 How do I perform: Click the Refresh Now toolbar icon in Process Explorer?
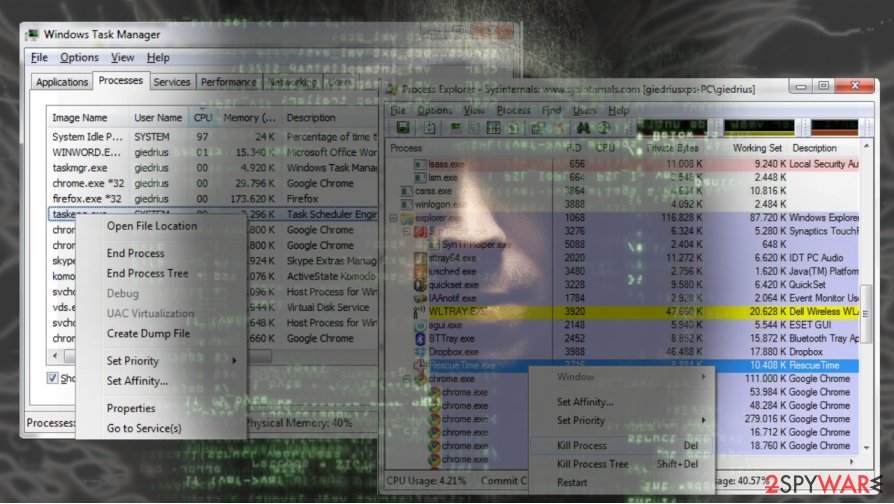click(430, 128)
